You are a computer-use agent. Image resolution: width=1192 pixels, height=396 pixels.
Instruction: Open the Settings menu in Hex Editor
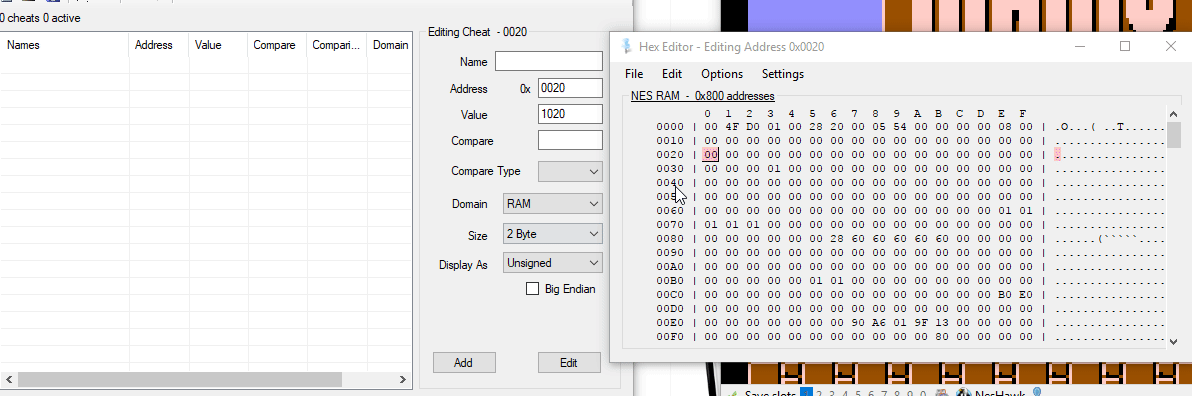pyautogui.click(x=782, y=74)
